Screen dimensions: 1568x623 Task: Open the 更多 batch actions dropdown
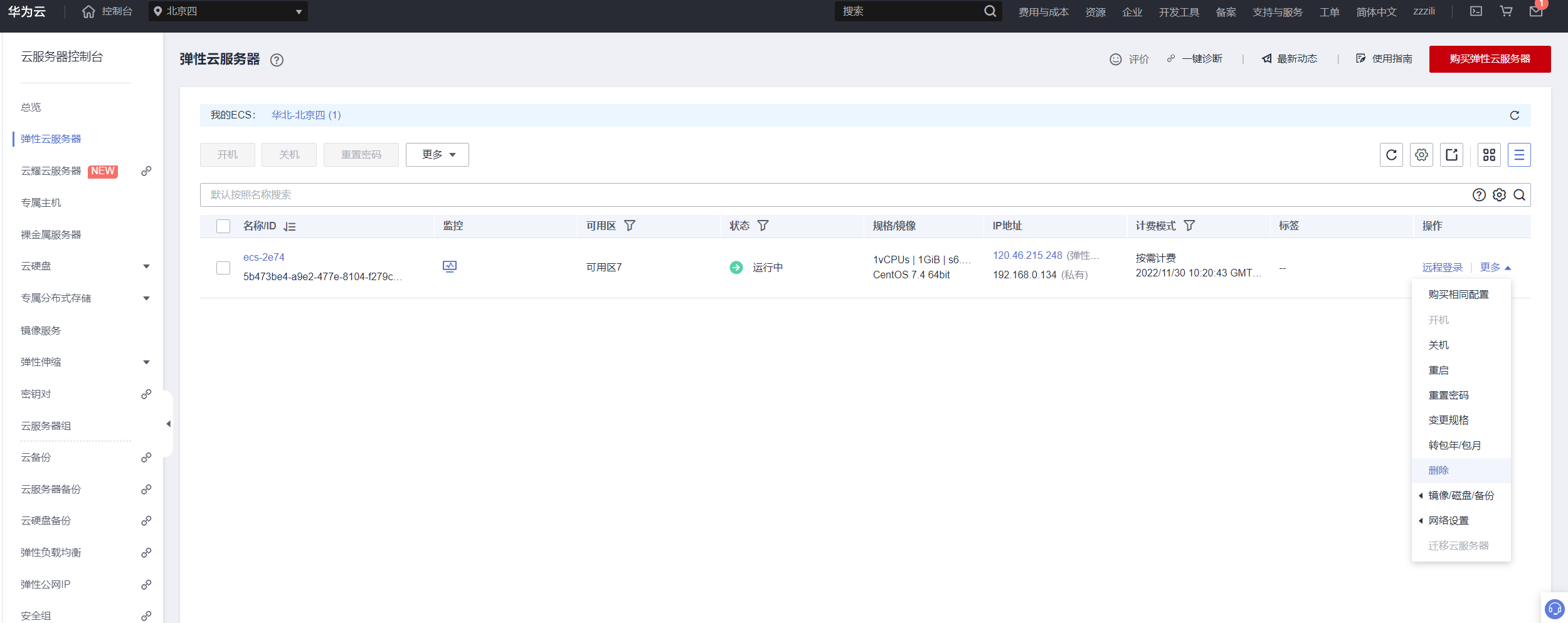(x=437, y=155)
